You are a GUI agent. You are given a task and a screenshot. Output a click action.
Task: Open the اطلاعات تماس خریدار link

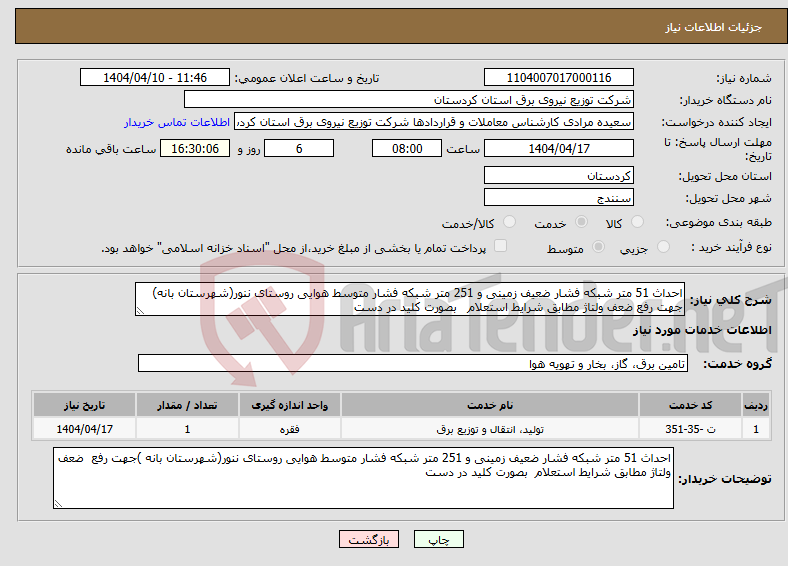[x=177, y=122]
